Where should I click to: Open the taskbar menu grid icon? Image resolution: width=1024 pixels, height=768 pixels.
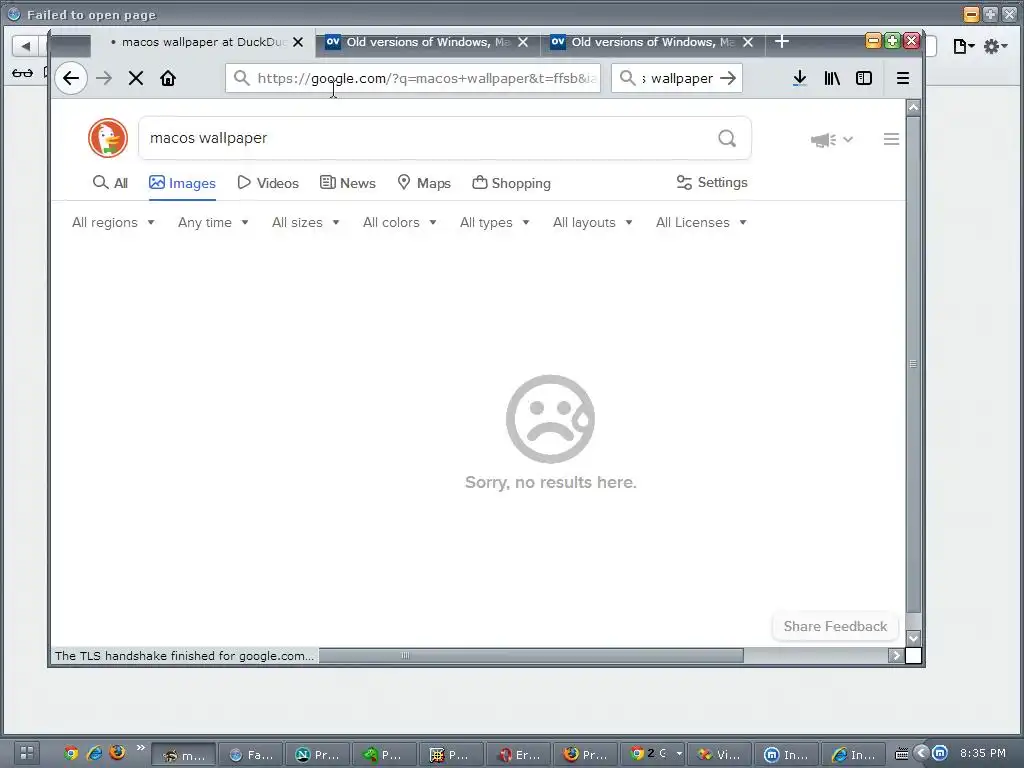tap(27, 753)
